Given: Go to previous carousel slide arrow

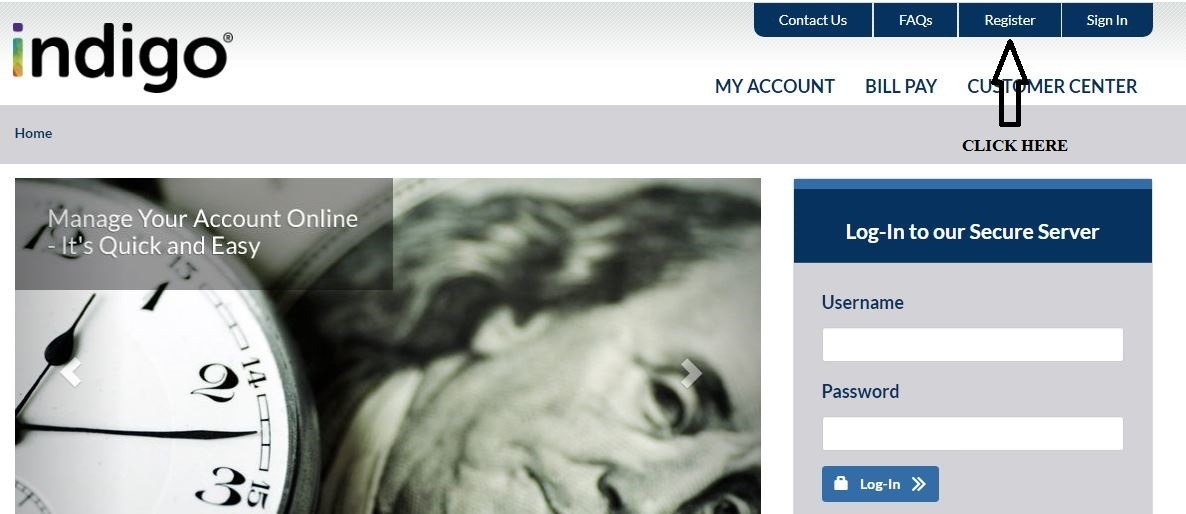Looking at the screenshot, I should click(71, 373).
